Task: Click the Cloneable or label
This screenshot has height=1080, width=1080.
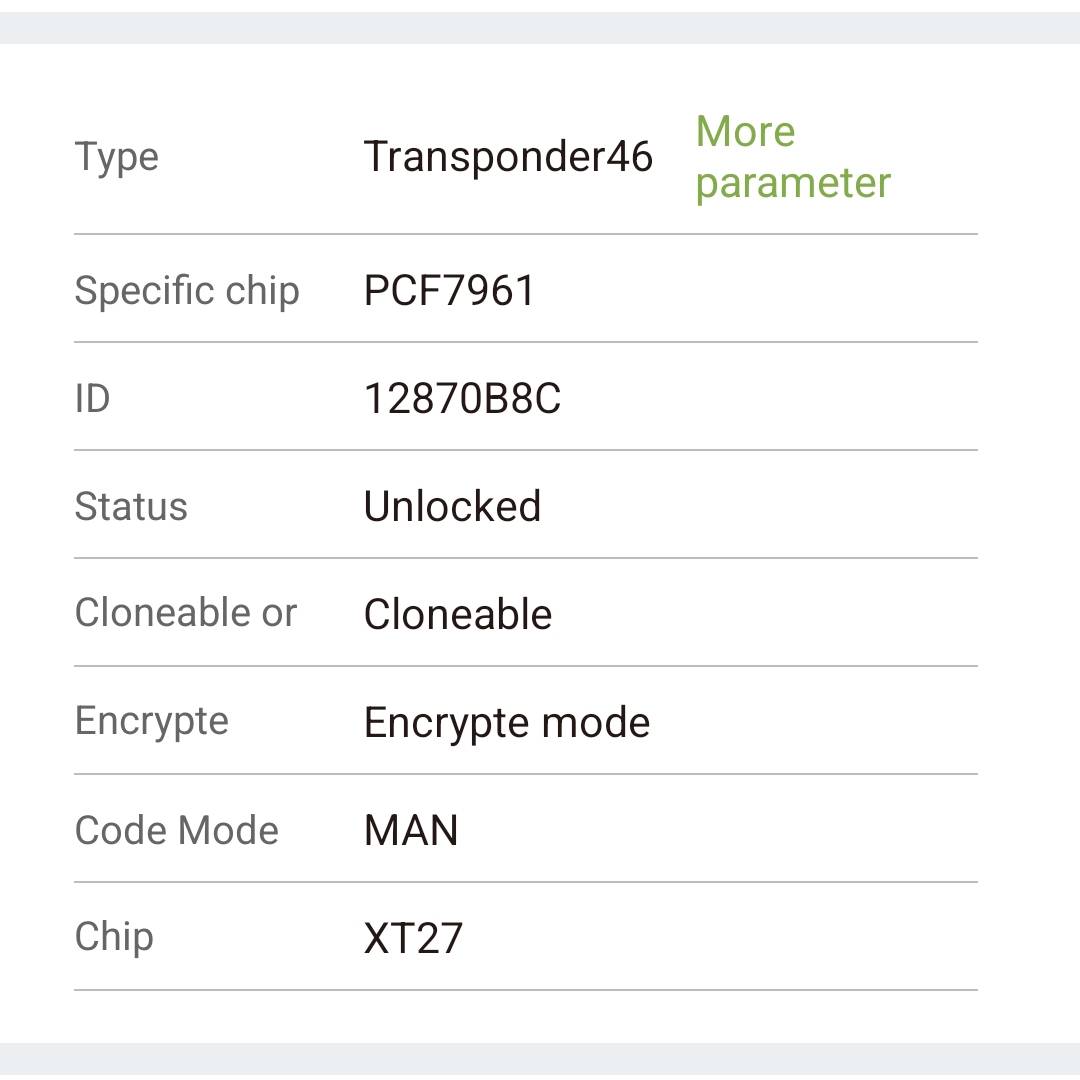Action: pos(185,612)
